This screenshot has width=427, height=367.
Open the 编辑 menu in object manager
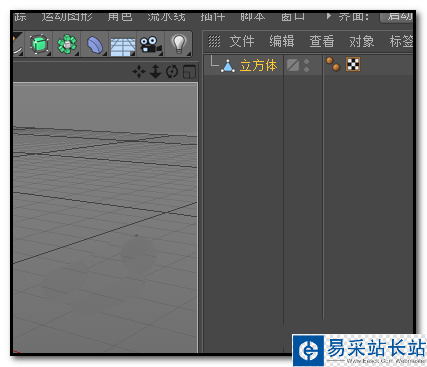click(x=282, y=41)
